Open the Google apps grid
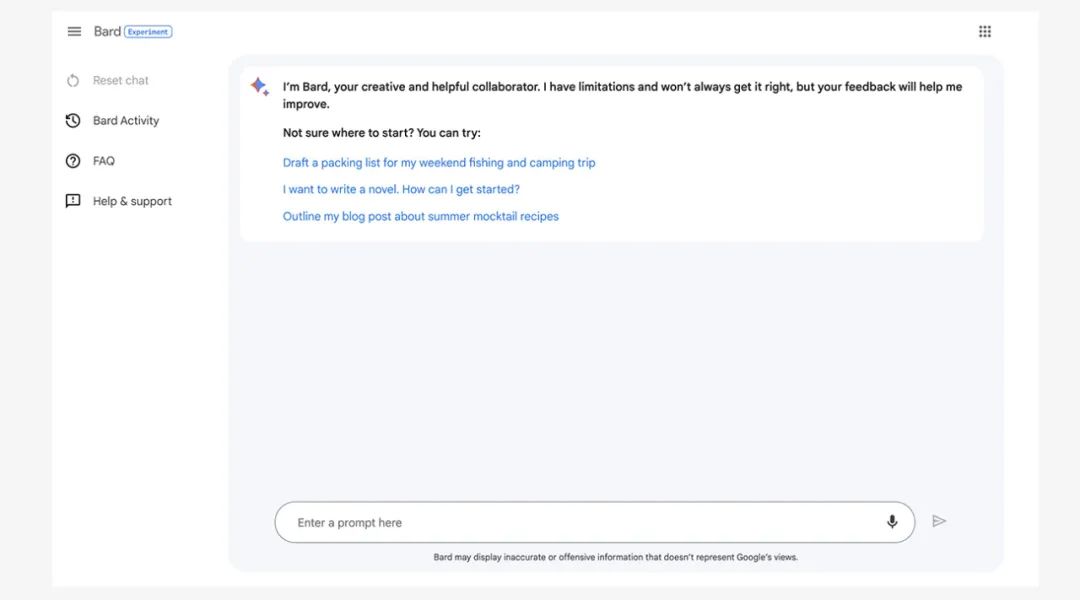This screenshot has width=1080, height=600. (x=985, y=32)
